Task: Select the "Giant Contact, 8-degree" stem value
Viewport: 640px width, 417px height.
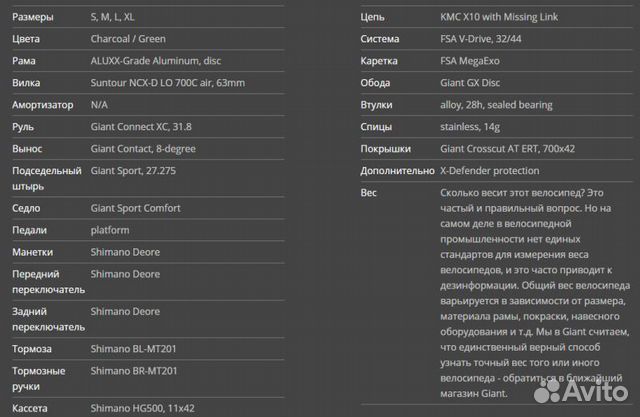Action: 143,148
